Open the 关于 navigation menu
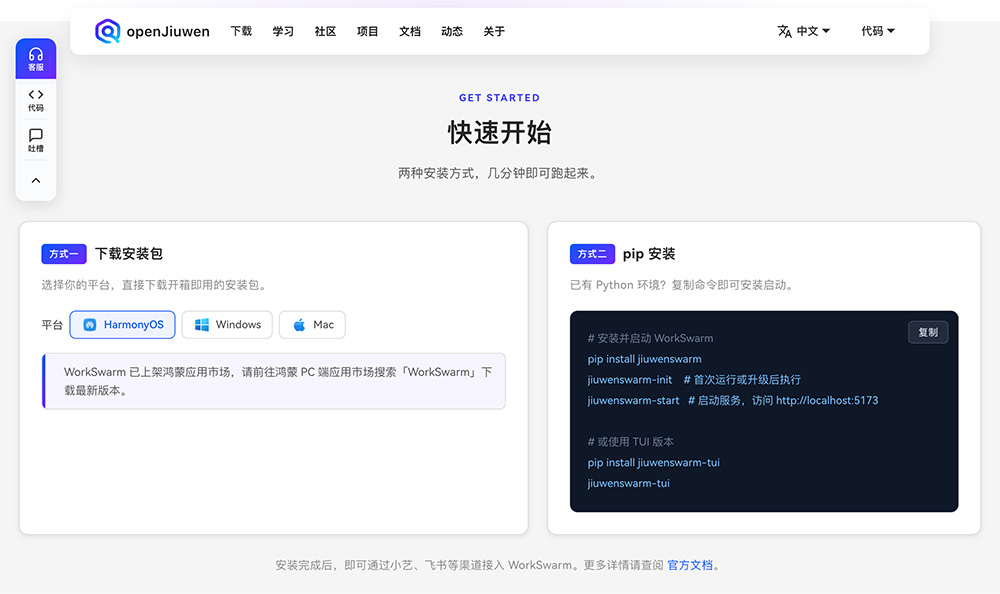 coord(494,31)
